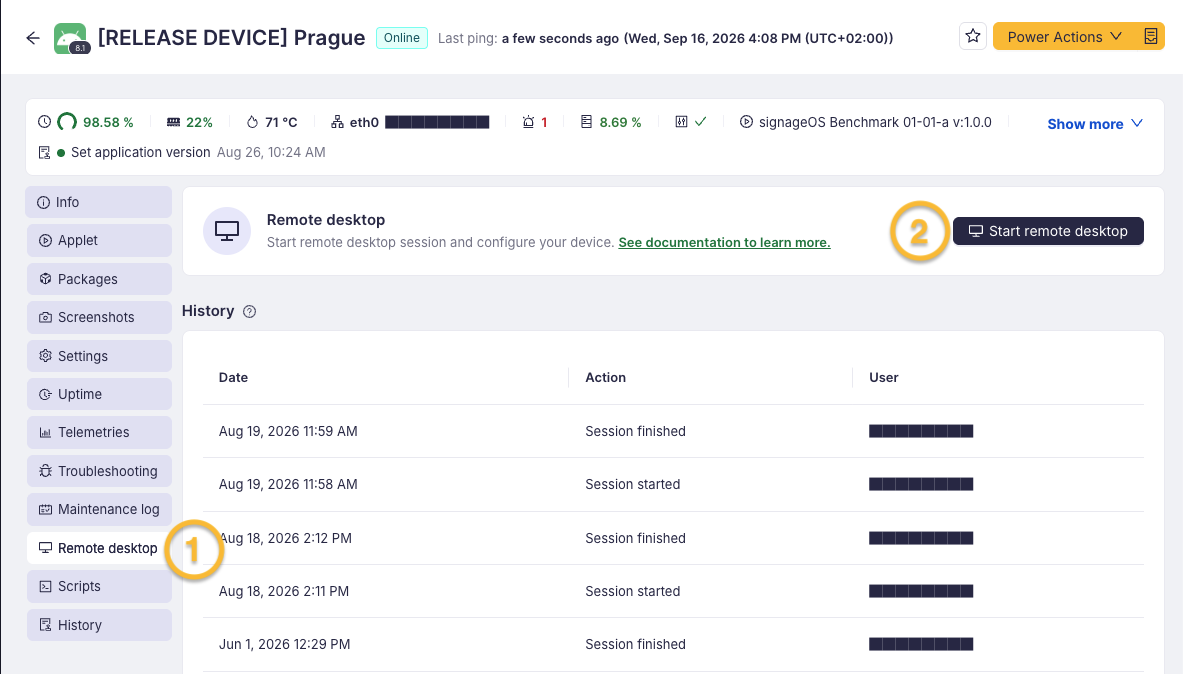Open the document icon beside Power Actions

[1151, 36]
